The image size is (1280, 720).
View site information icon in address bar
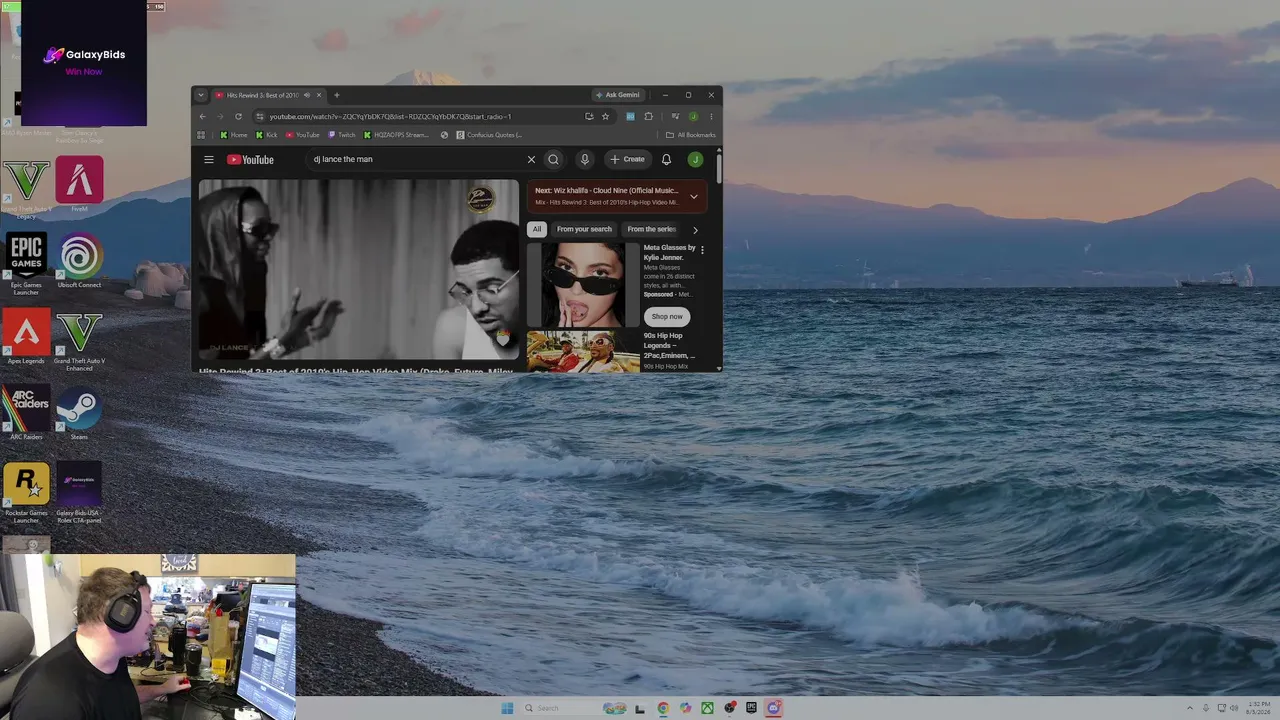tap(259, 116)
